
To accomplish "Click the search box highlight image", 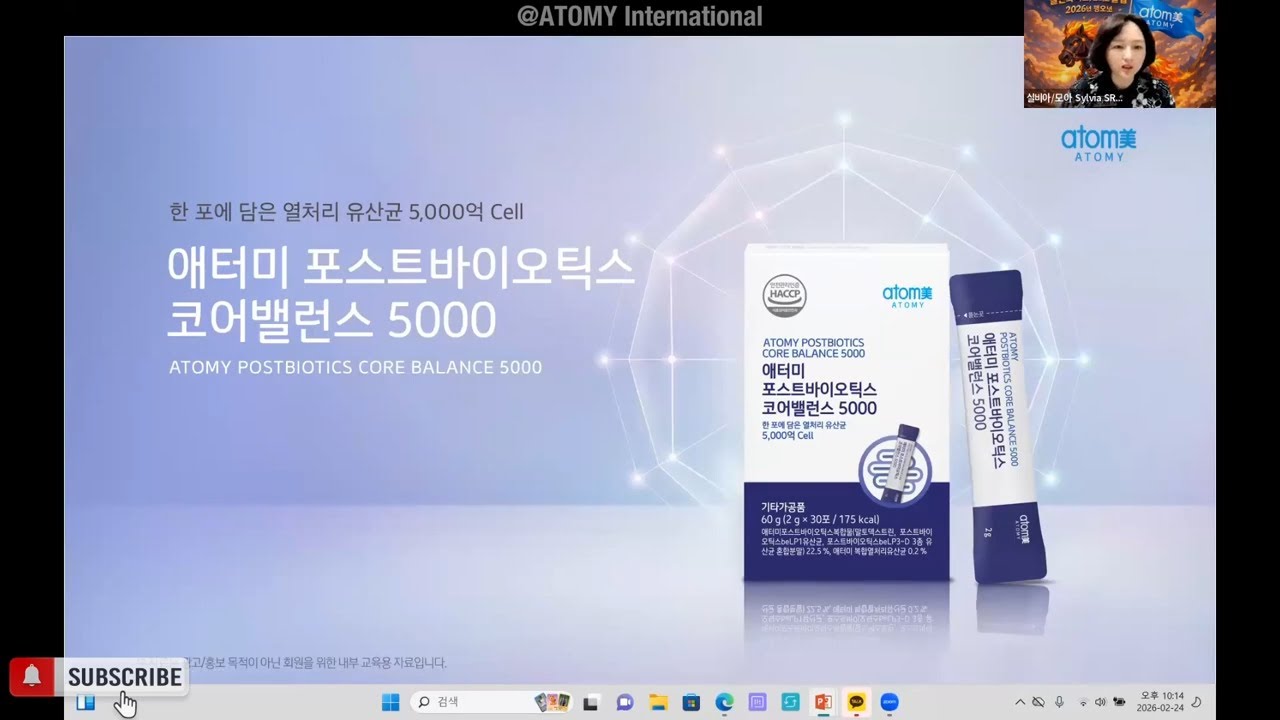I will click(x=552, y=702).
